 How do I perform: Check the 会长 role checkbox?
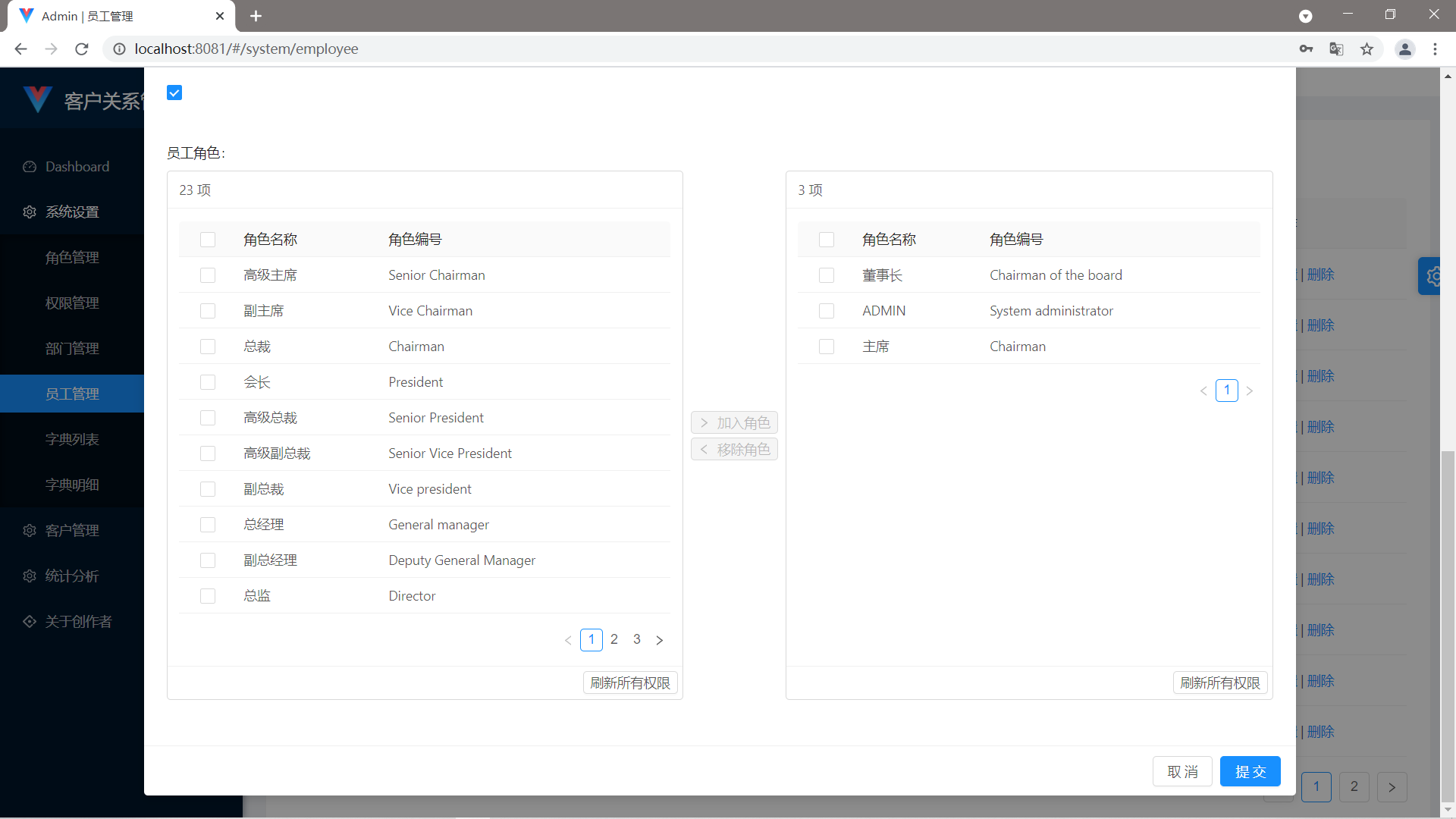(x=208, y=382)
